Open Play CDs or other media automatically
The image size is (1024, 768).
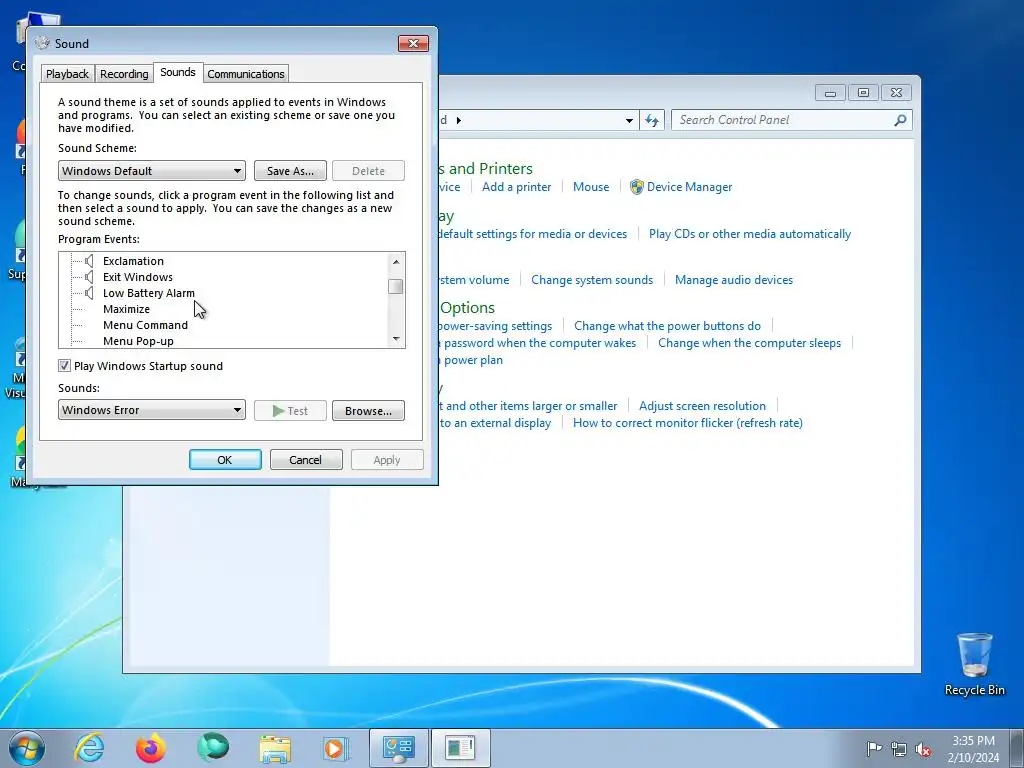750,234
